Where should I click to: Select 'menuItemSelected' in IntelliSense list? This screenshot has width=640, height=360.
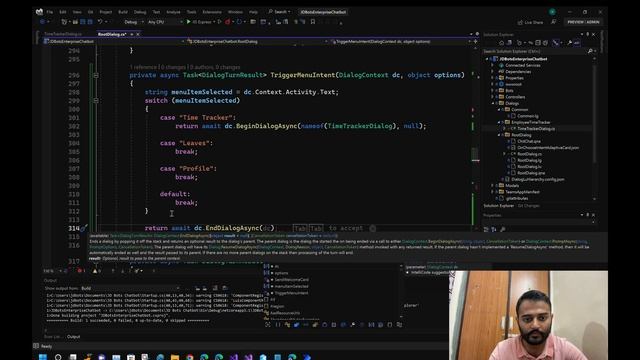click(291, 287)
